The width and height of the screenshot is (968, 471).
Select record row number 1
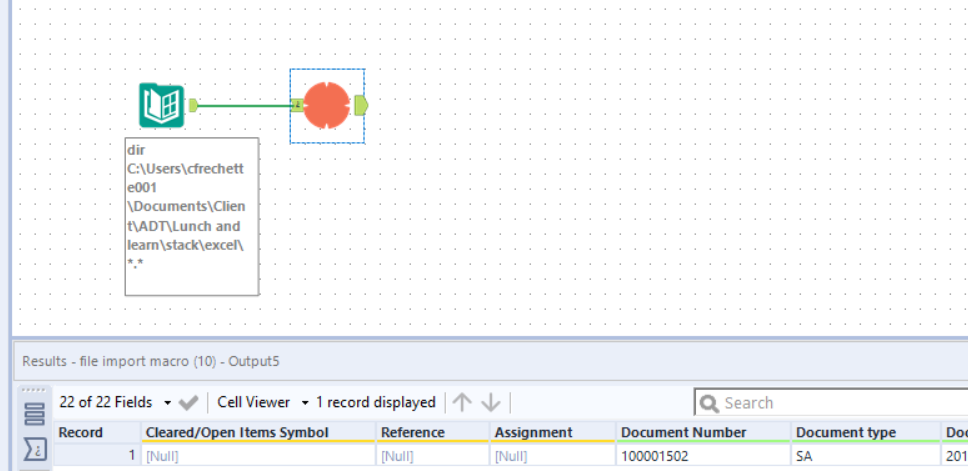tap(97, 456)
